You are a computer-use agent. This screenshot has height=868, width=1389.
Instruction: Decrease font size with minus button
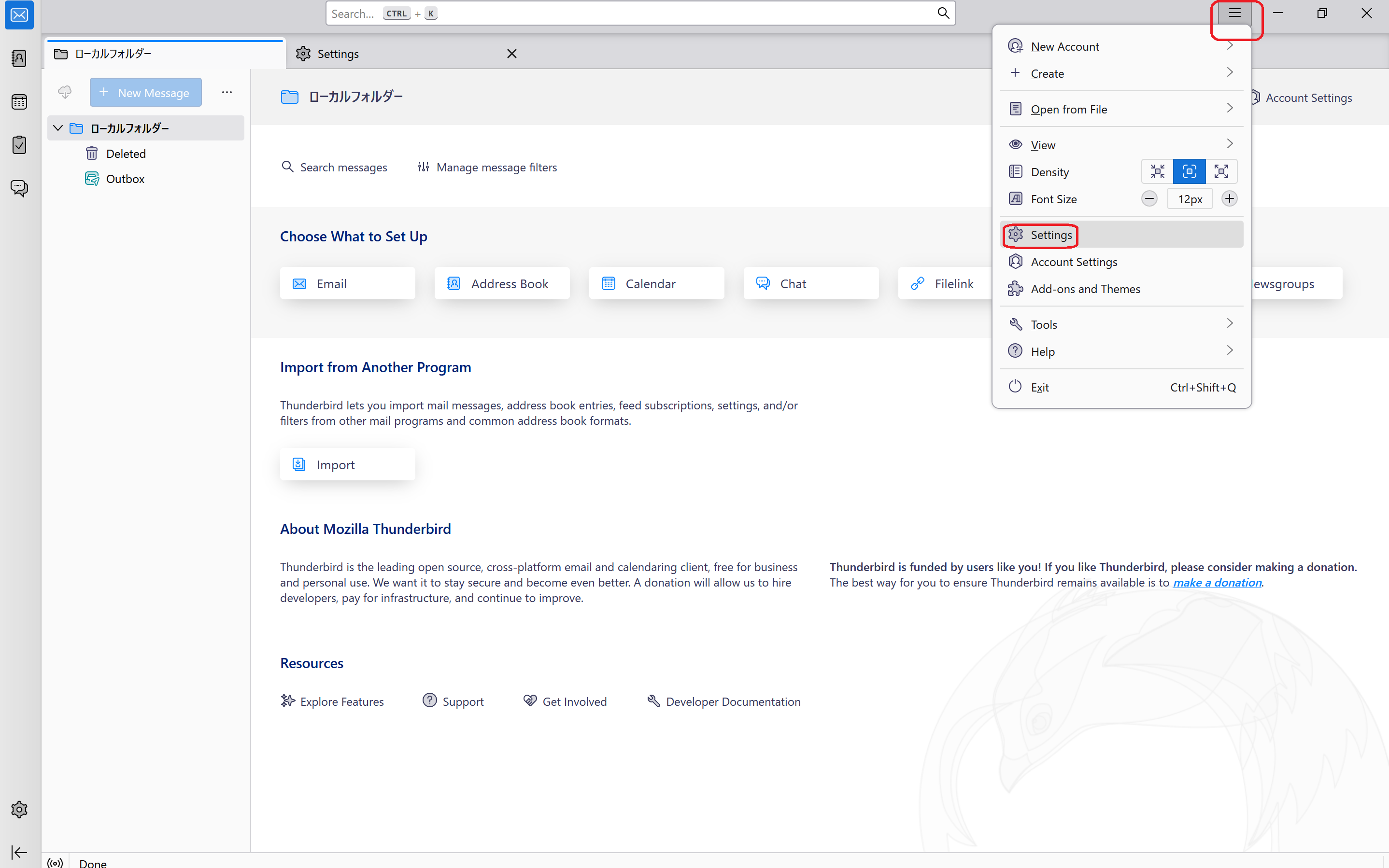pyautogui.click(x=1149, y=198)
